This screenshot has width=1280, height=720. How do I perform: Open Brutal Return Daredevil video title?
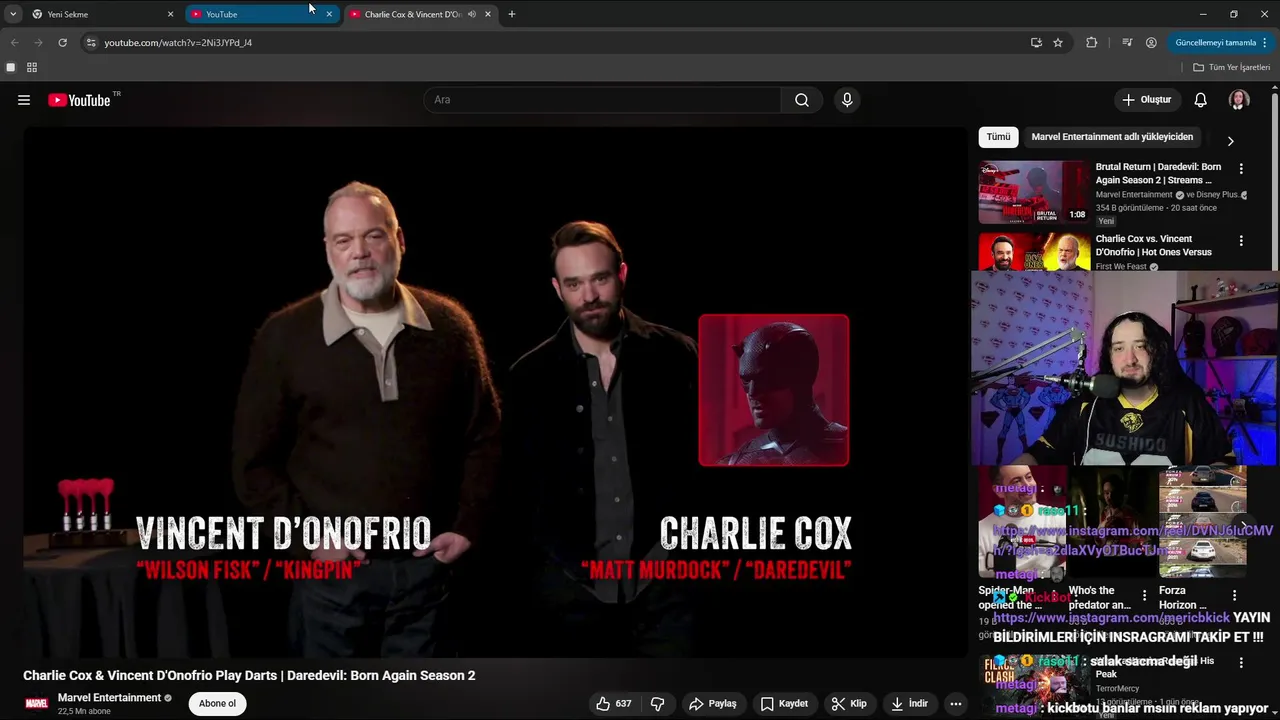1159,174
